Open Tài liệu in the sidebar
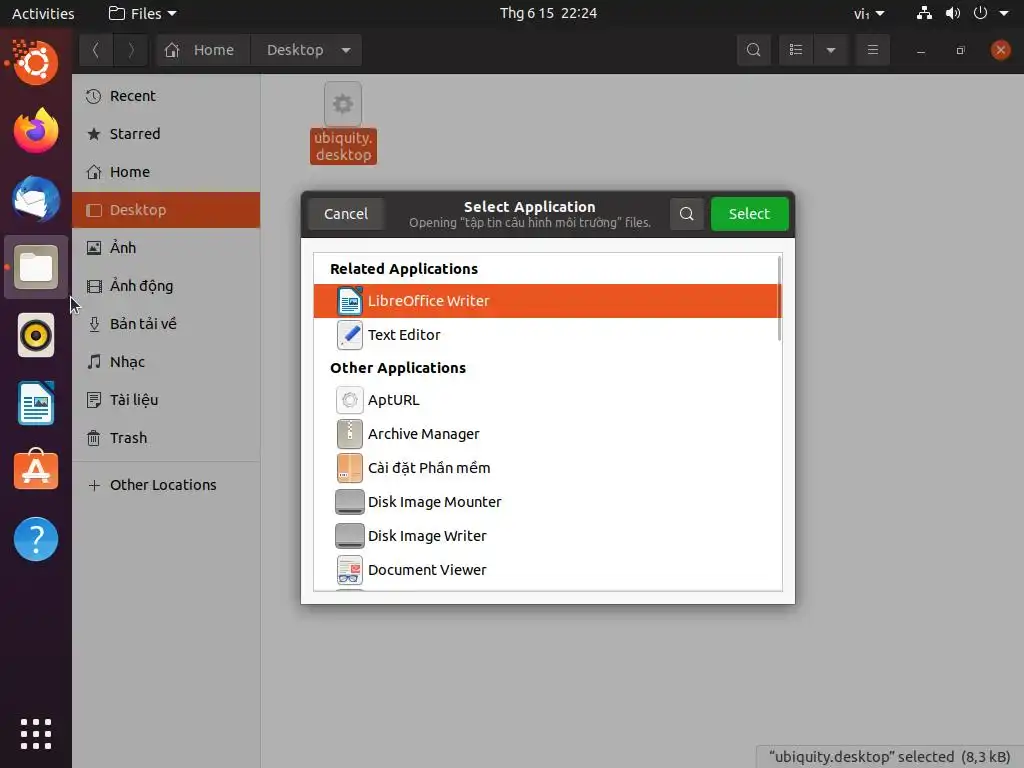 [x=166, y=400]
